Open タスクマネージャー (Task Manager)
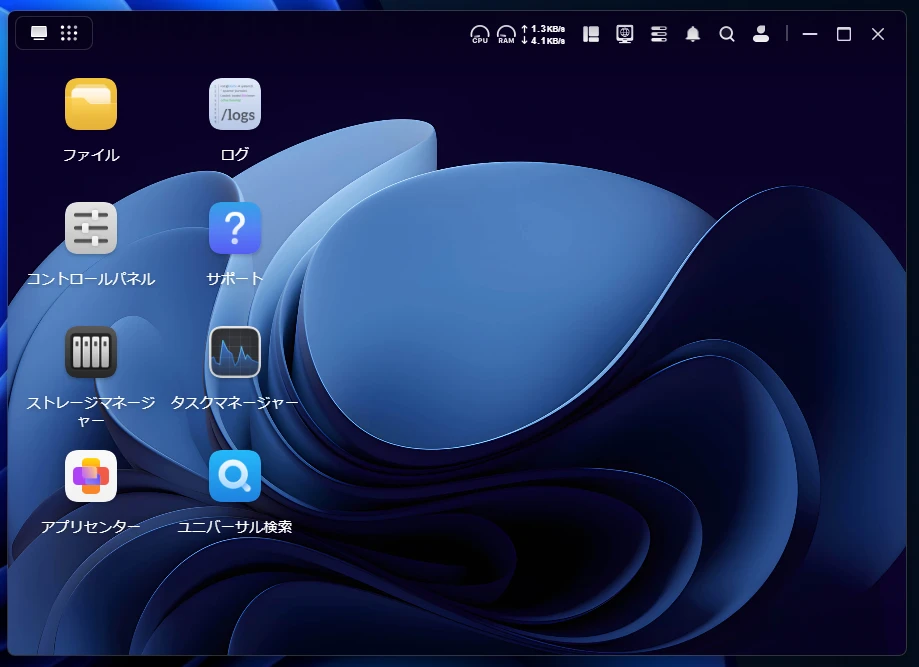Viewport: 919px width, 667px height. 235,353
